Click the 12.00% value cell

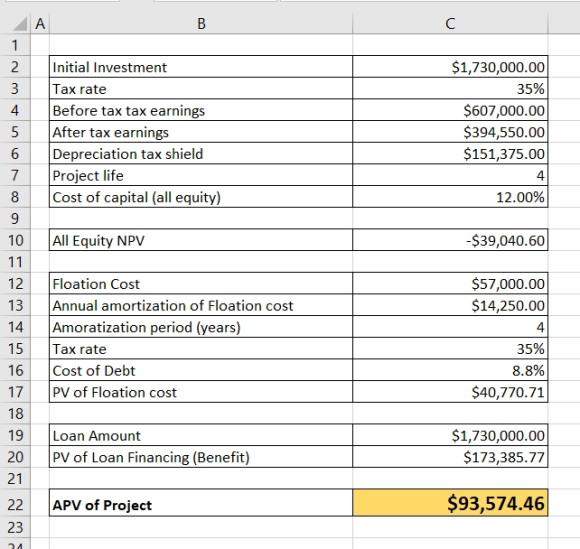pos(450,197)
